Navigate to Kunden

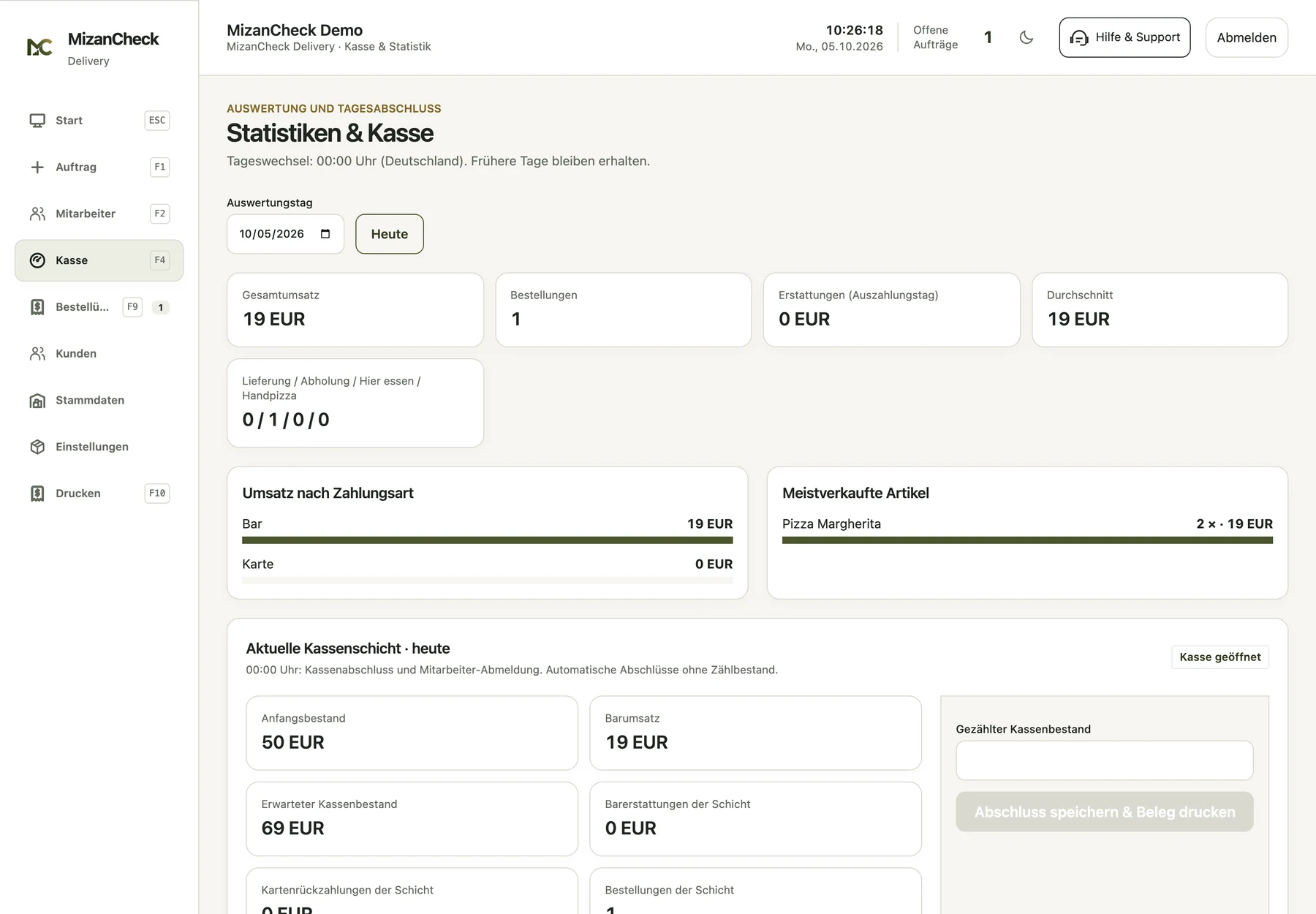[99, 354]
